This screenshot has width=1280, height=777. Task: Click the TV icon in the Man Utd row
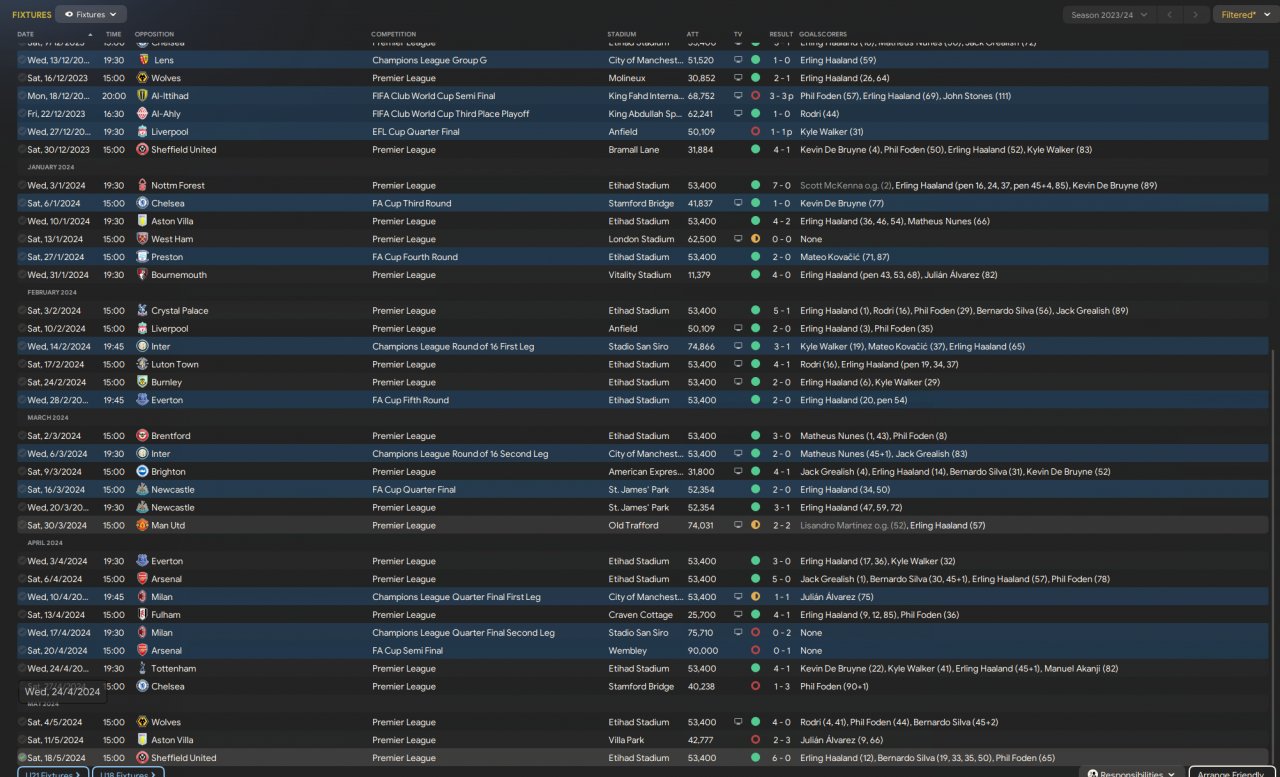click(738, 526)
